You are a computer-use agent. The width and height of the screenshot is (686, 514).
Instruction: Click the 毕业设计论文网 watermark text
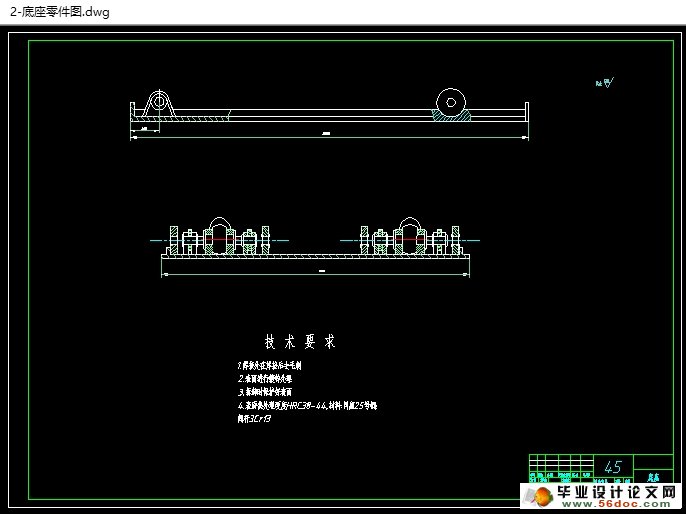(x=617, y=493)
